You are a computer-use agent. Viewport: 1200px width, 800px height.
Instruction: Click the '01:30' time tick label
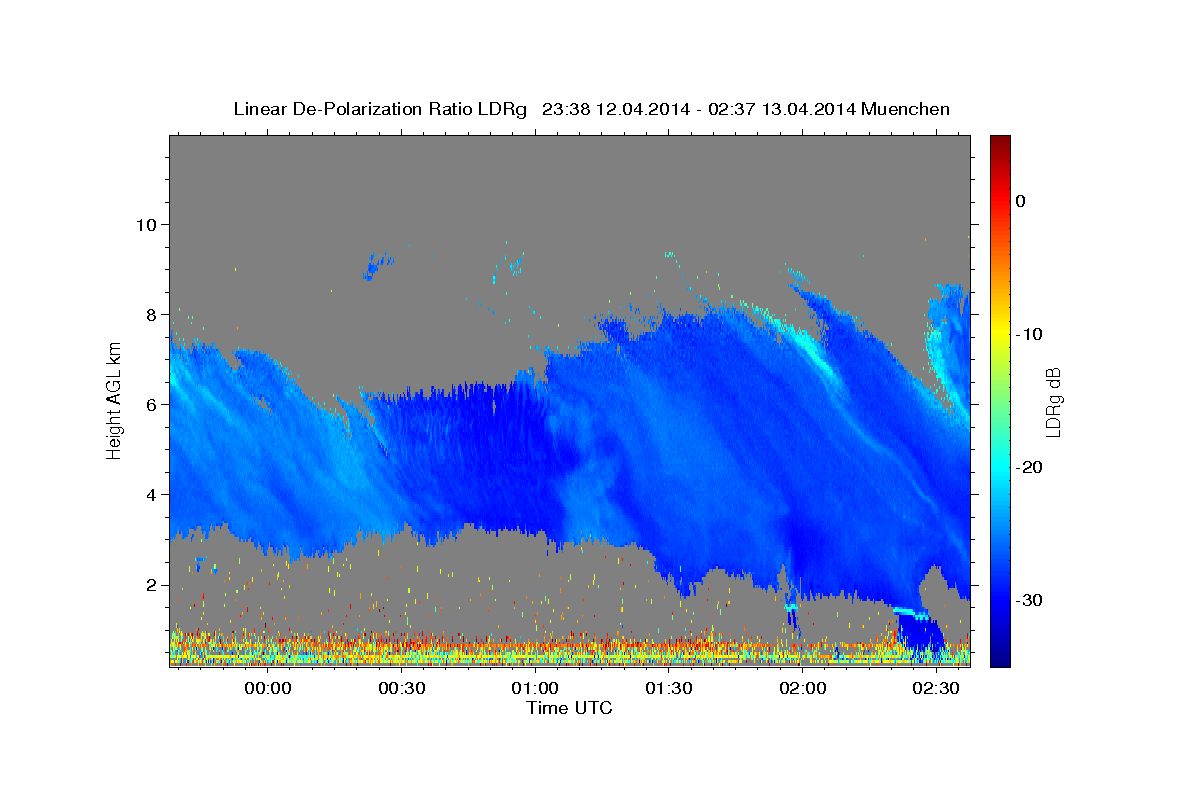point(669,688)
